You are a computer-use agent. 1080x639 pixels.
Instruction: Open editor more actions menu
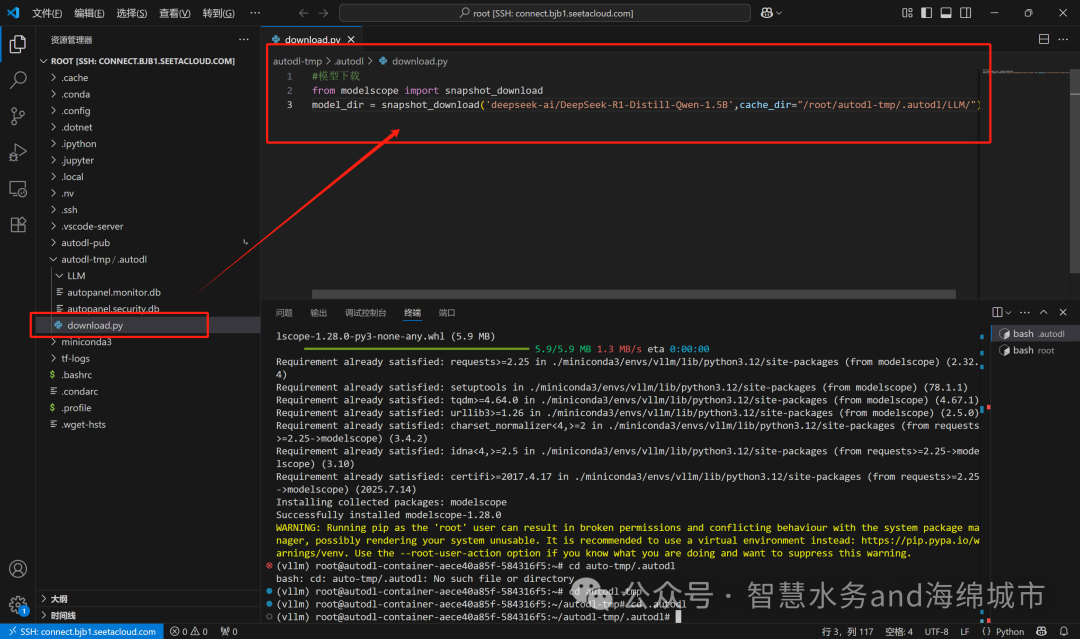(x=1063, y=39)
